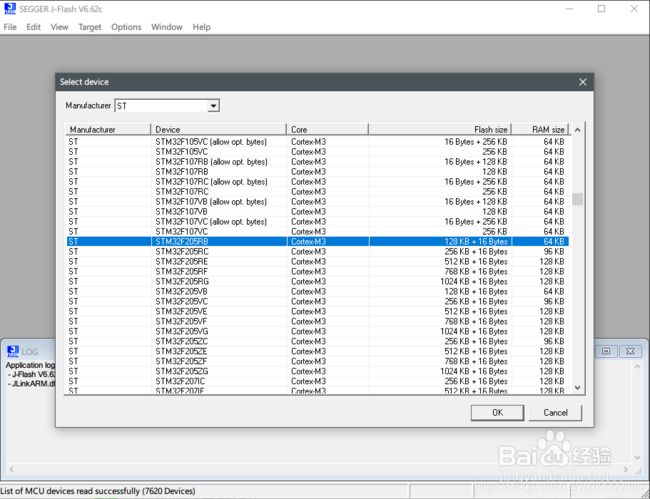The width and height of the screenshot is (650, 499).
Task: Click the Manufacturer combo box showing ST
Action: (x=167, y=106)
